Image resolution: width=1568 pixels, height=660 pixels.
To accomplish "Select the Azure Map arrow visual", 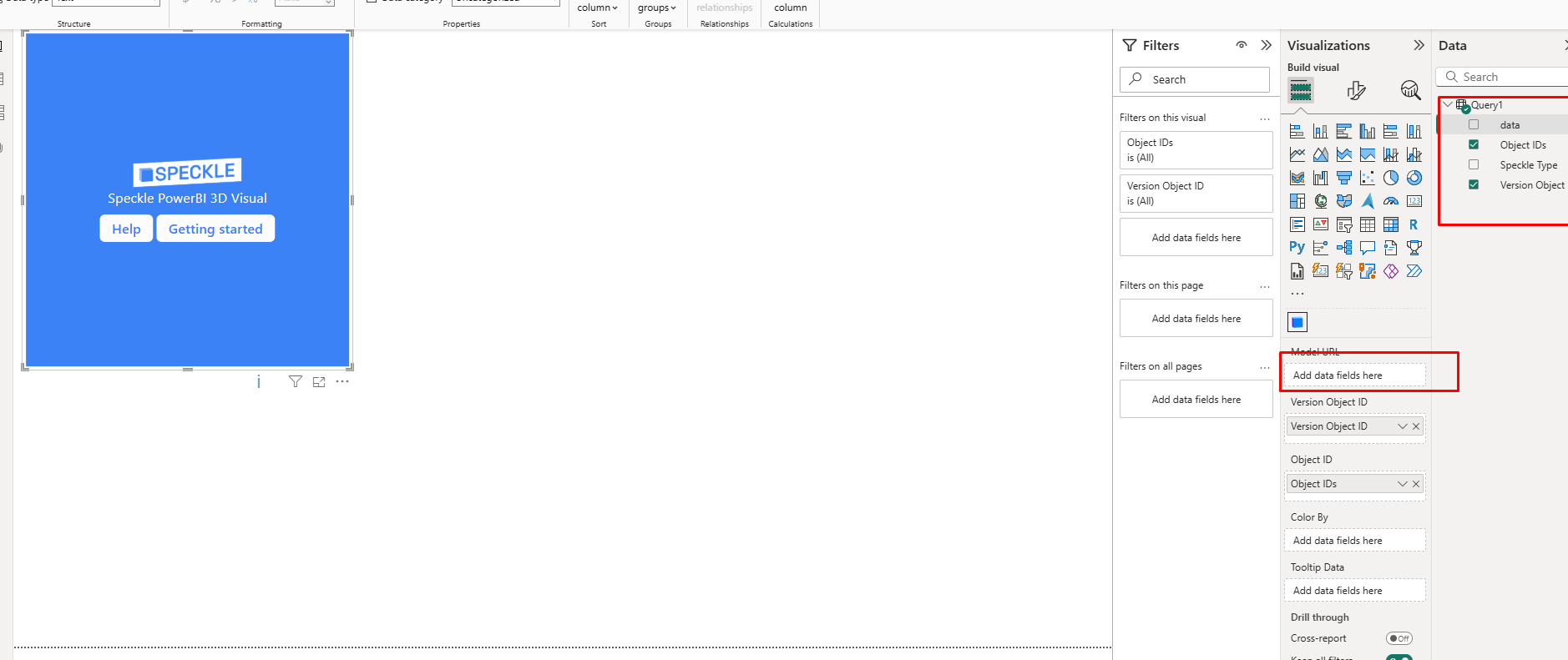I will (1367, 201).
